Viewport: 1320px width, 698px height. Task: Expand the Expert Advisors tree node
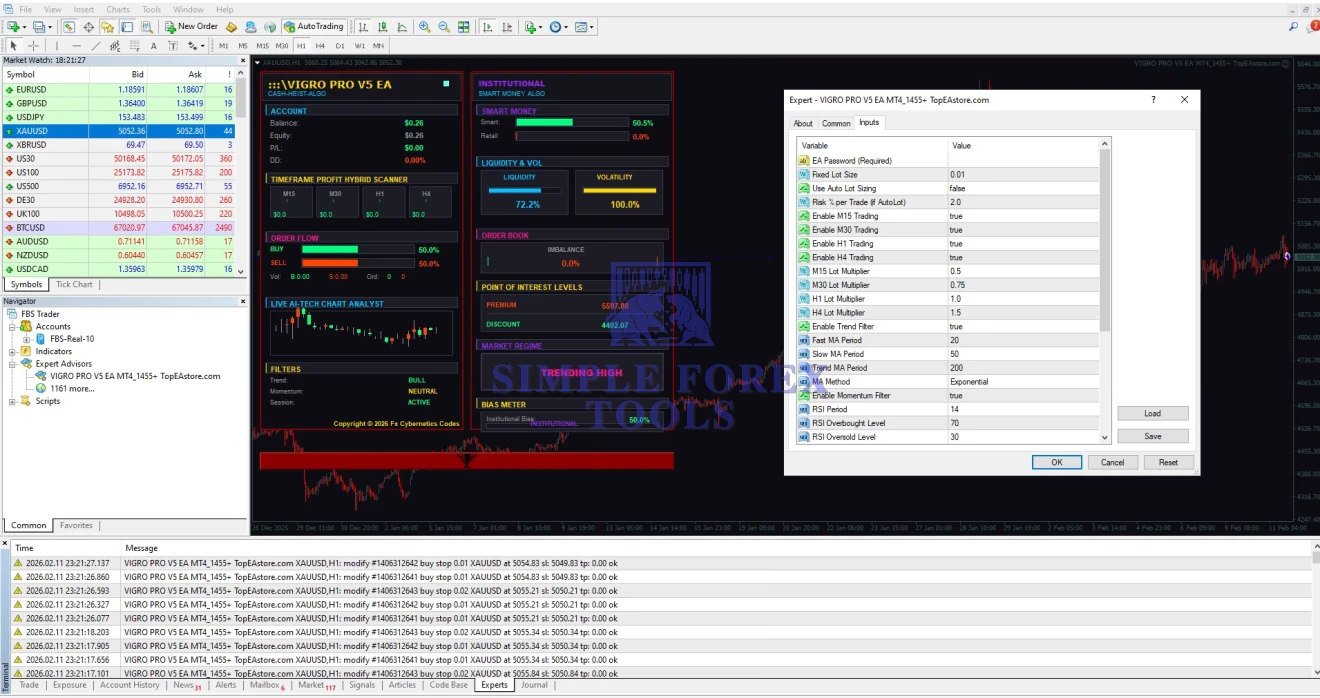[x=14, y=363]
